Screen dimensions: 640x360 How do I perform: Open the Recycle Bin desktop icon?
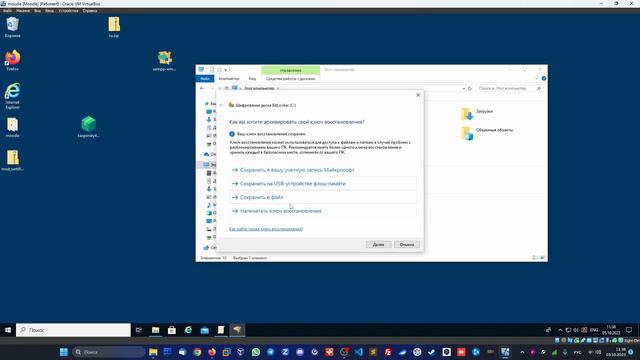13,27
